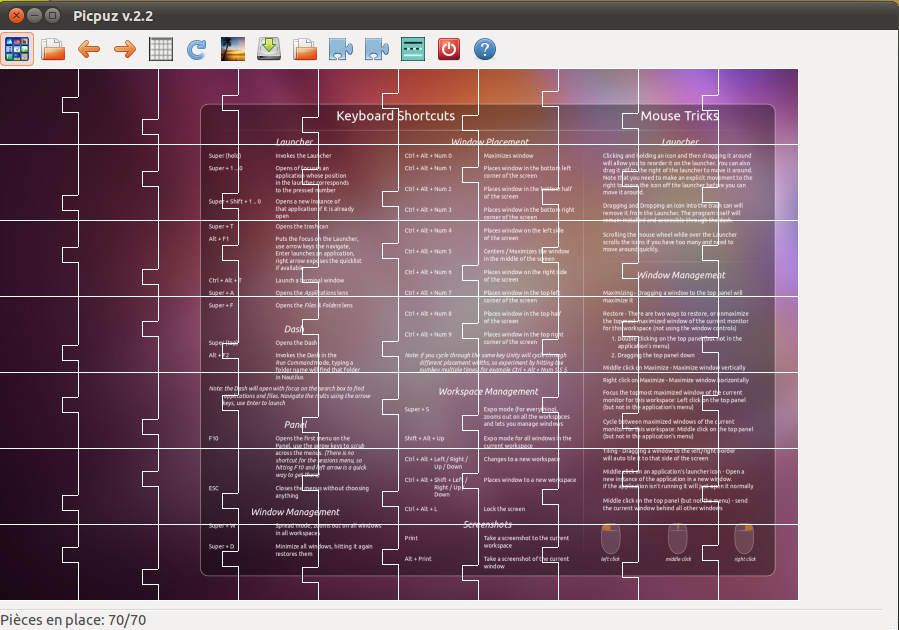Click the 'Picpuz v.2.2' window title

click(x=113, y=16)
